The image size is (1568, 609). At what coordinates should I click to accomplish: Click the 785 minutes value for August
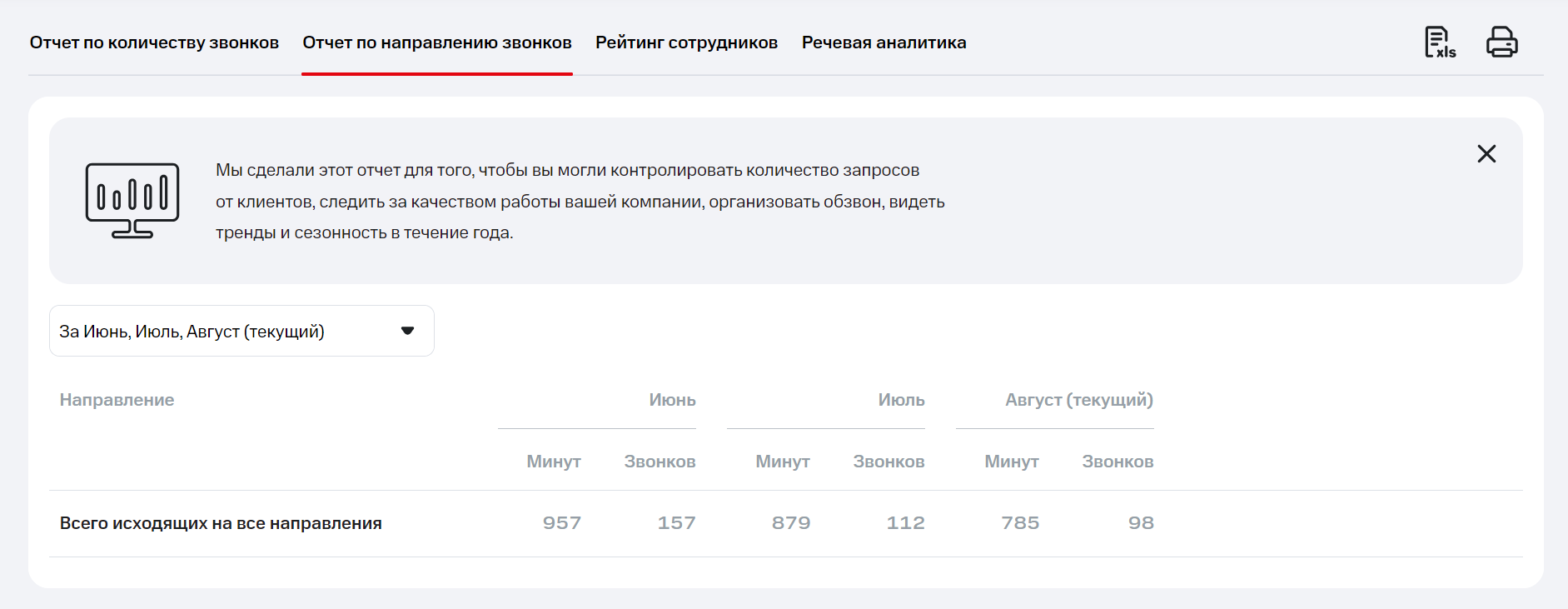tap(1020, 523)
